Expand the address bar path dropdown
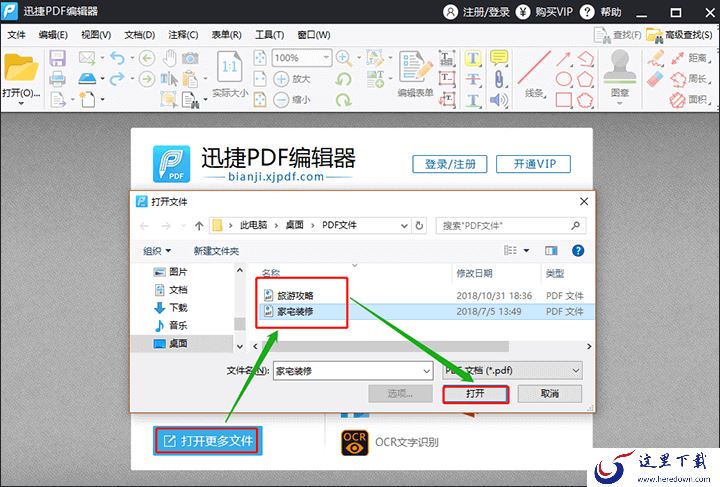720x487 pixels. point(404,225)
